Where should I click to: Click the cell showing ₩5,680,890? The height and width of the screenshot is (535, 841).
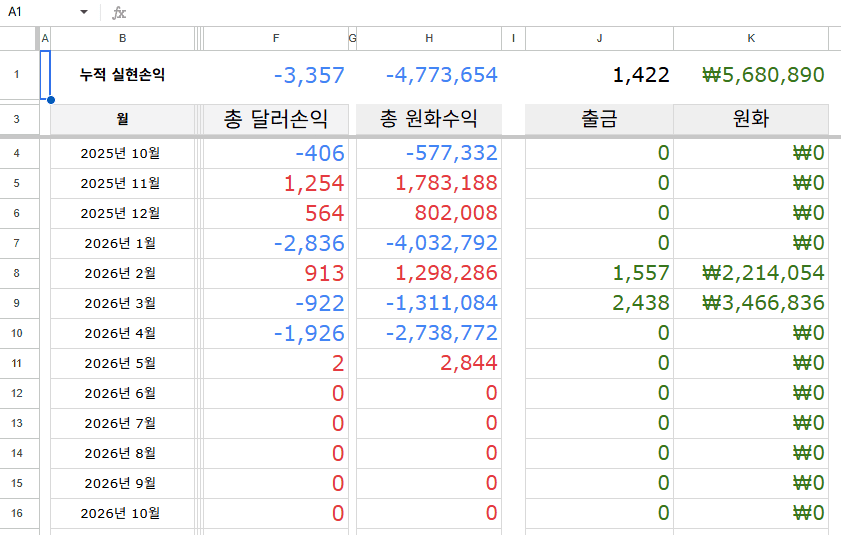[x=751, y=75]
